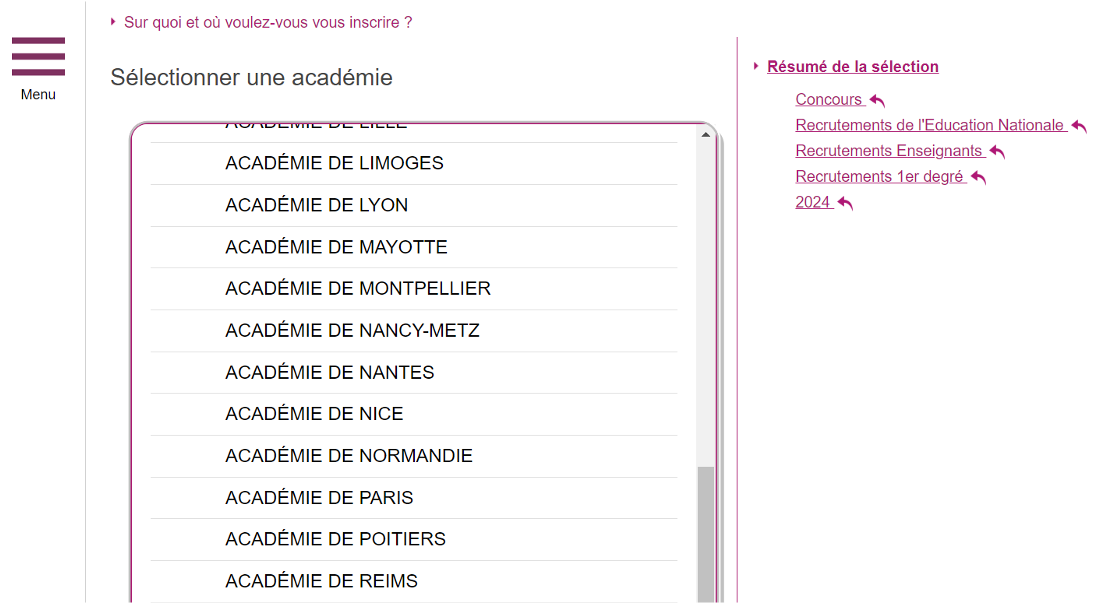Collapse the Résumé de la sélection section
Viewport: 1118px width, 604px height.
tap(852, 67)
